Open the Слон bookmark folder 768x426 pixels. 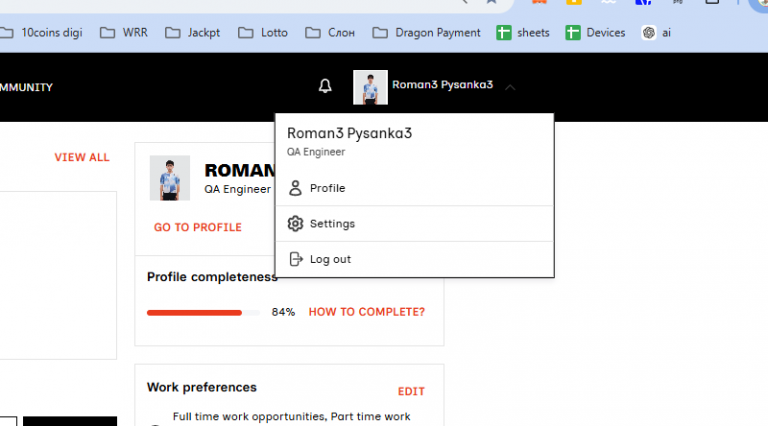(330, 33)
